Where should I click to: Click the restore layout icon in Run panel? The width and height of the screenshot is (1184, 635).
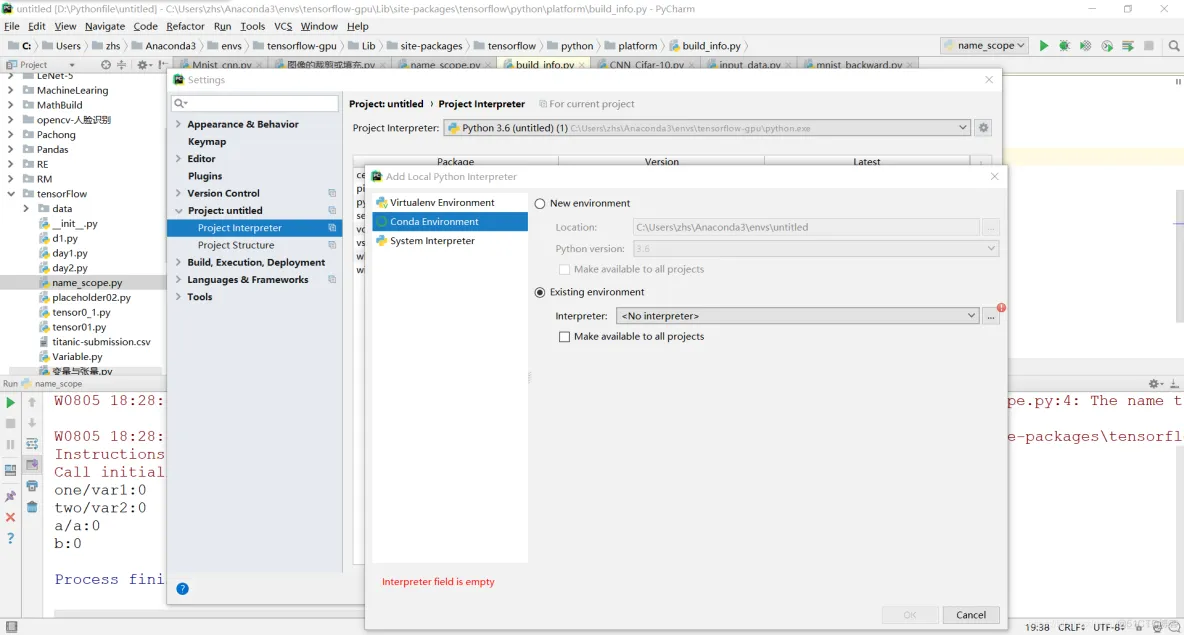pos(11,470)
